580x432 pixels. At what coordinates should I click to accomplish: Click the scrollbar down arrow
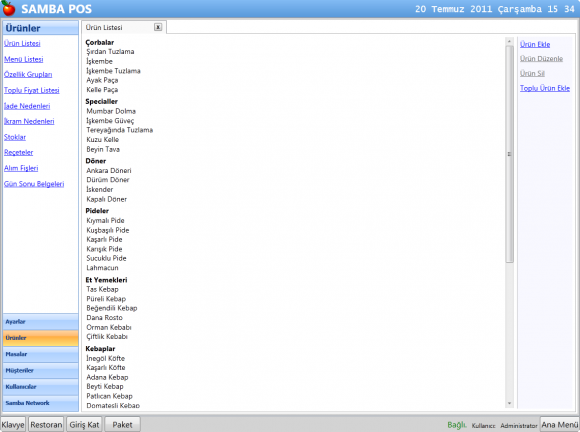509,403
